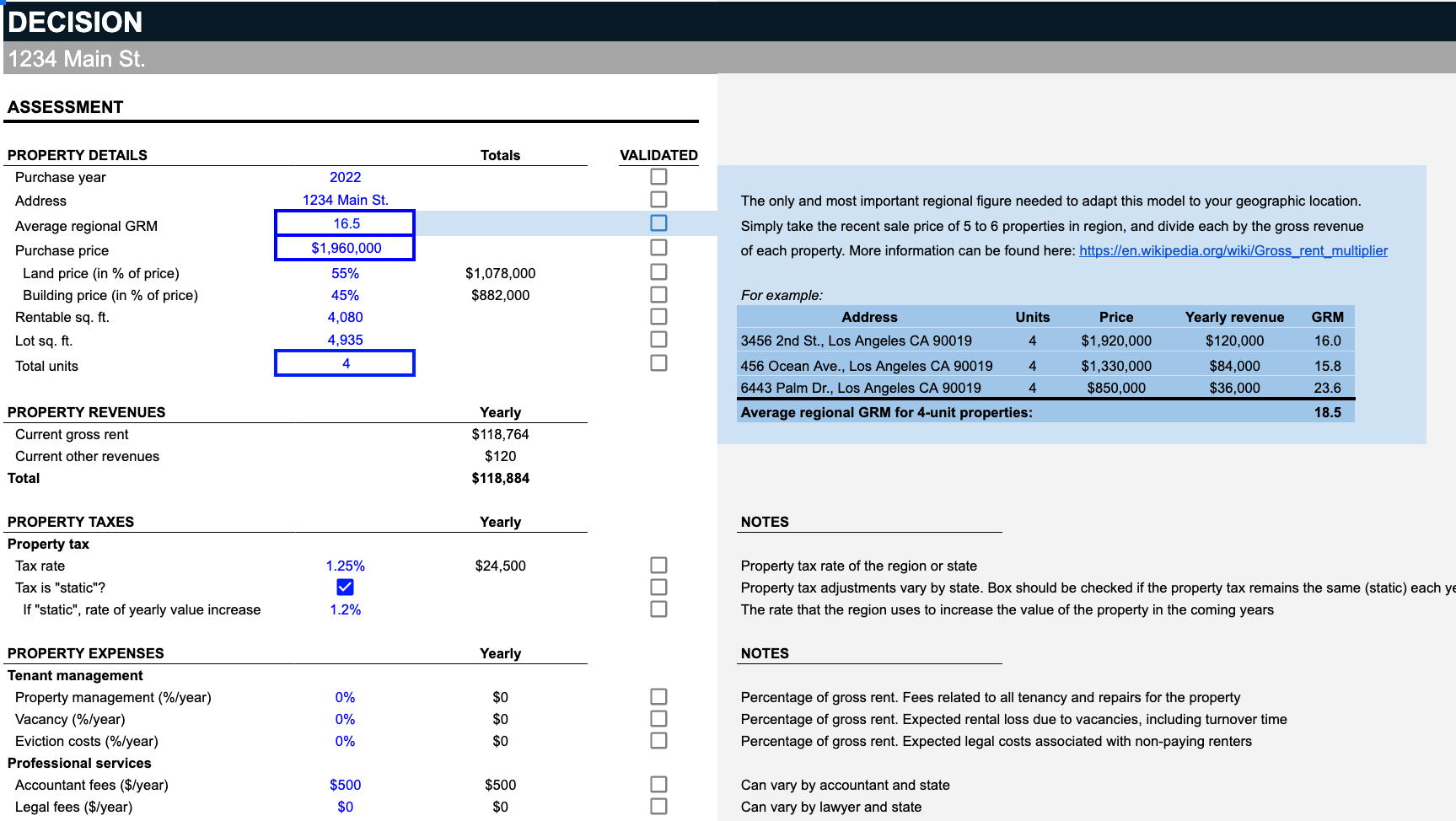The image size is (1456, 821).
Task: Select the Average regional GRM value cell
Action: click(344, 223)
